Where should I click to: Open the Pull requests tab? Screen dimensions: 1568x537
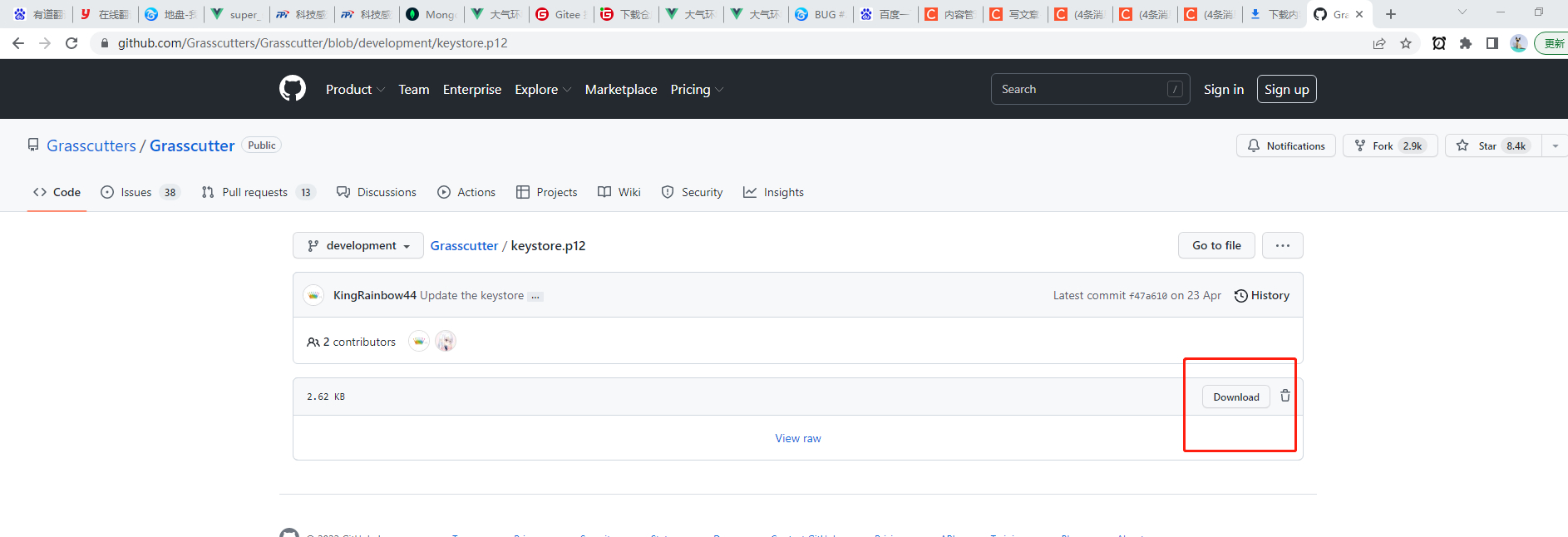coord(259,192)
